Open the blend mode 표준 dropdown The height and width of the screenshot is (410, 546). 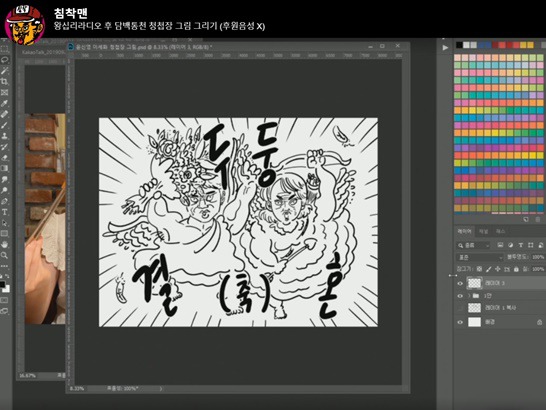coord(480,257)
